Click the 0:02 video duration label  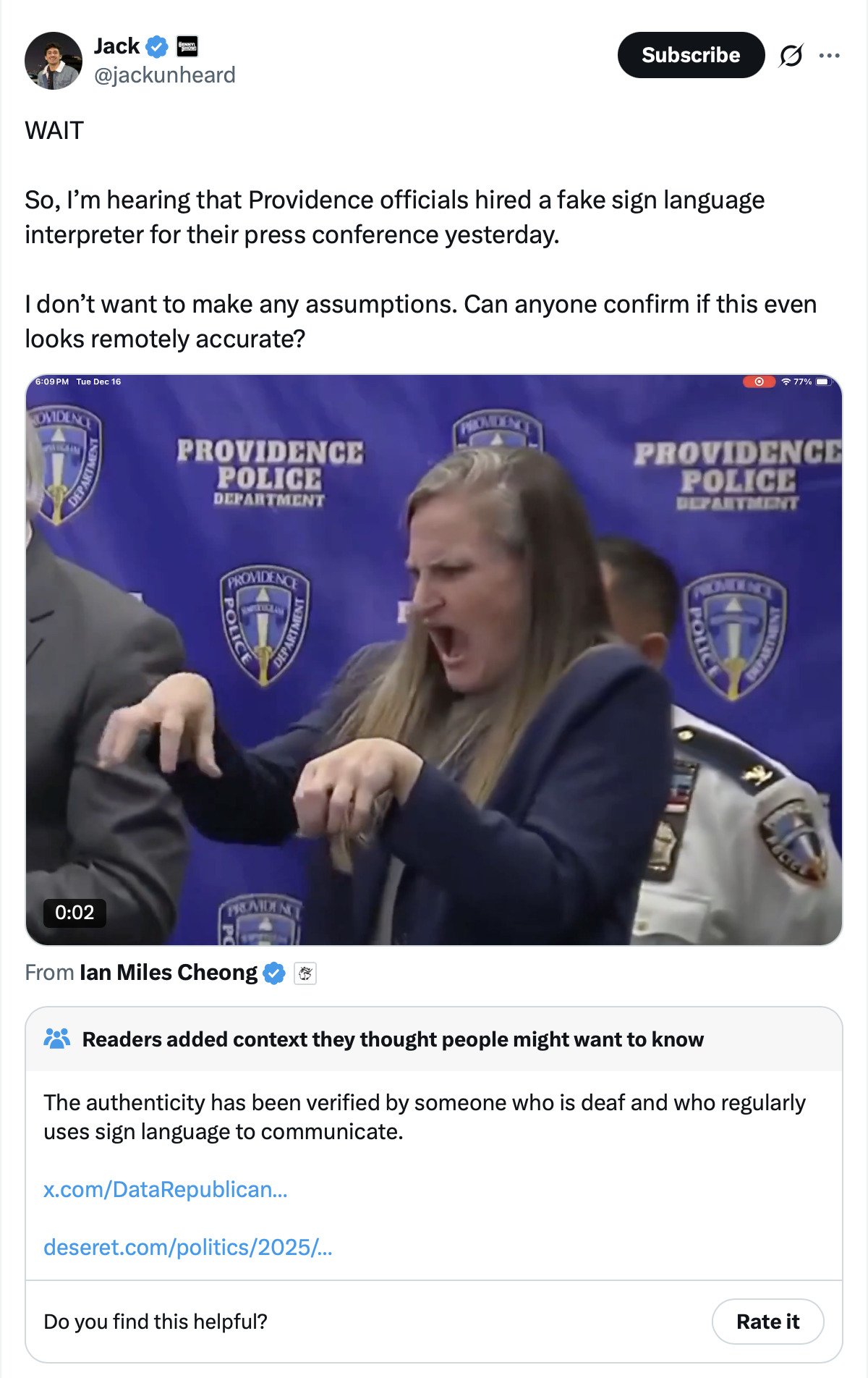(x=75, y=913)
